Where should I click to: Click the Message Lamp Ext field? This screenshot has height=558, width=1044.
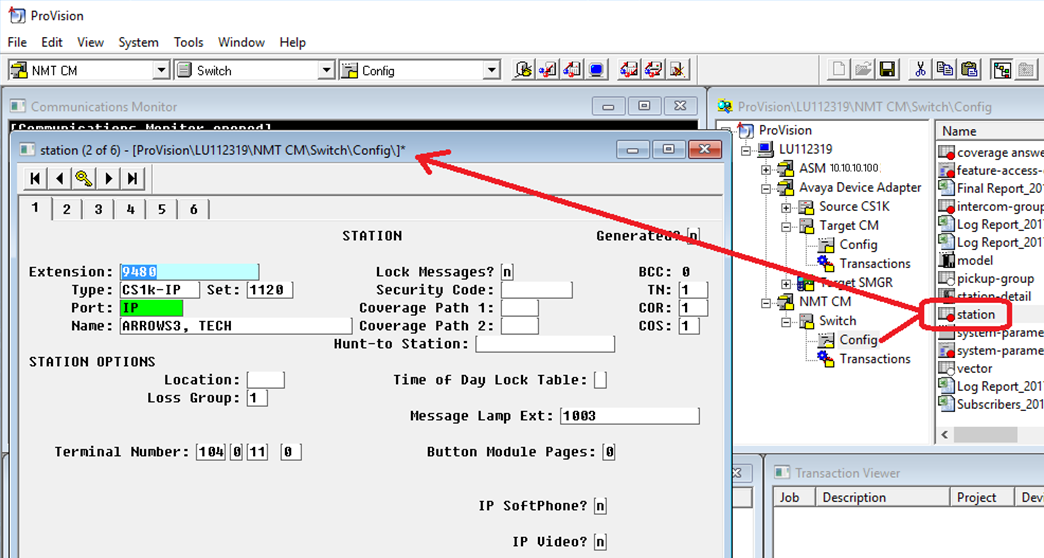click(630, 416)
